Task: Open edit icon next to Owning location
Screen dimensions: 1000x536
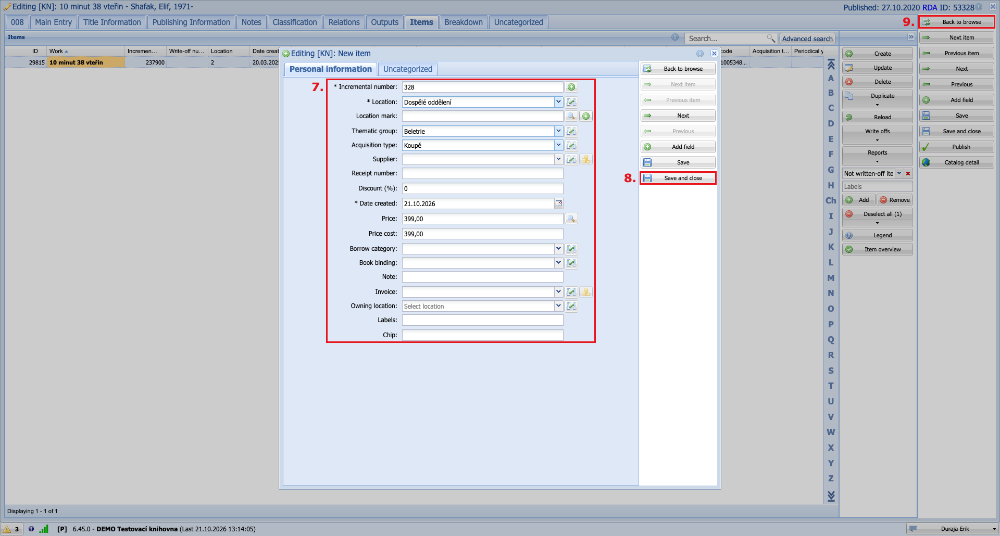Action: (x=571, y=306)
